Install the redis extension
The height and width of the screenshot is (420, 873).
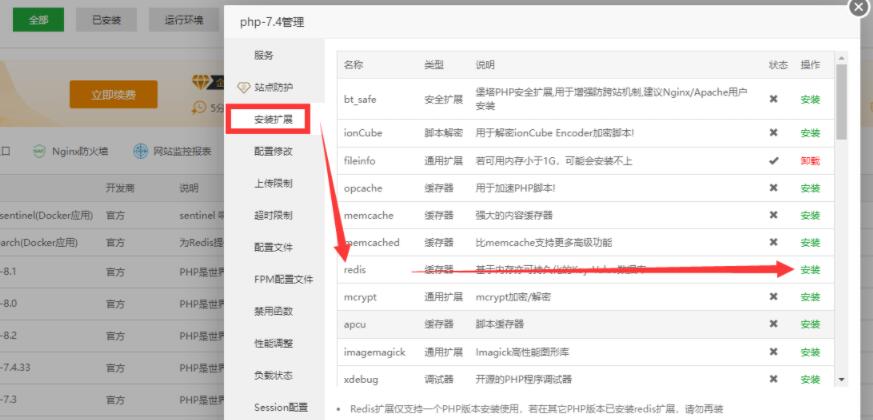809,270
